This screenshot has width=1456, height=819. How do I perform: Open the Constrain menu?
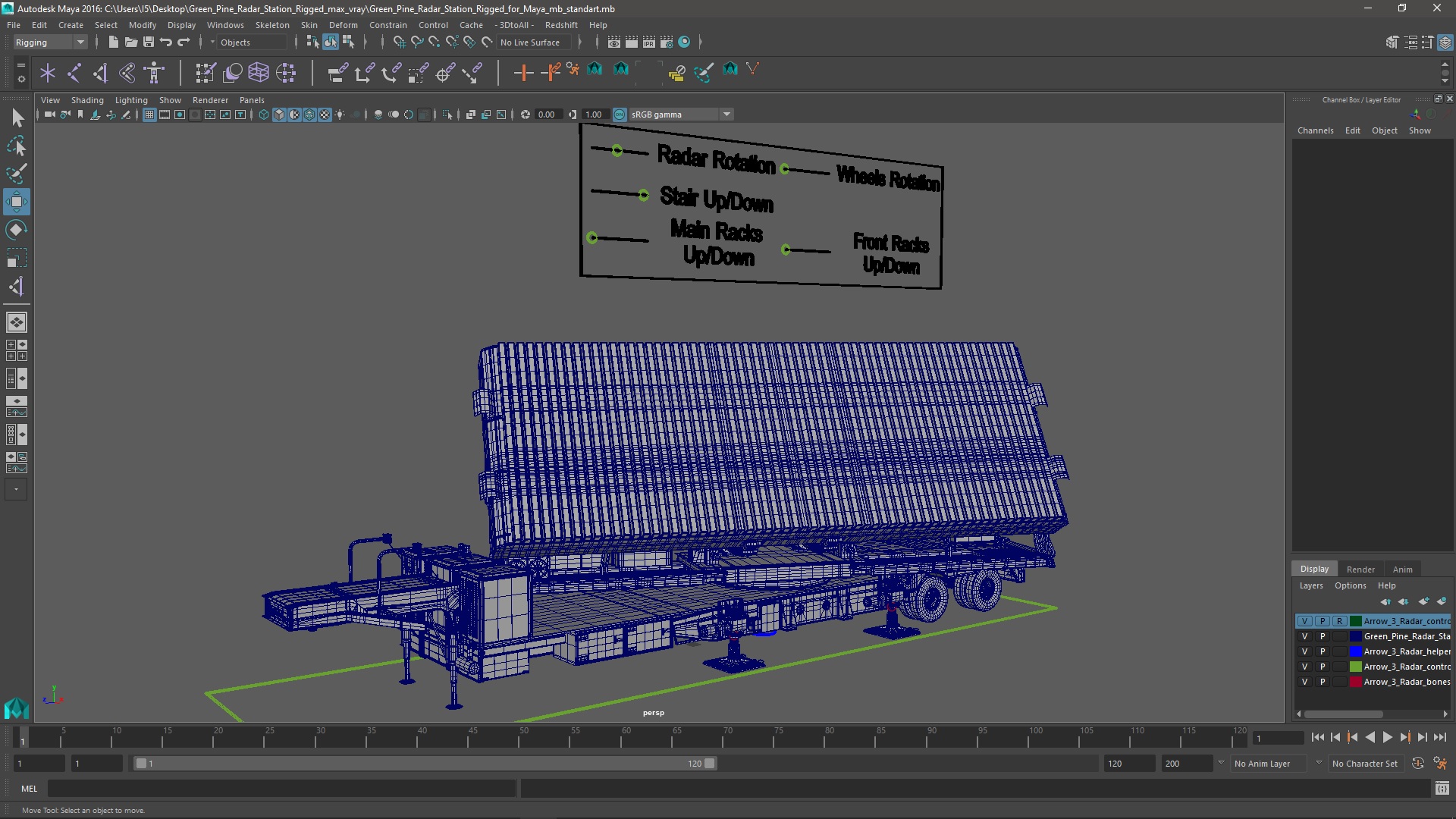388,25
